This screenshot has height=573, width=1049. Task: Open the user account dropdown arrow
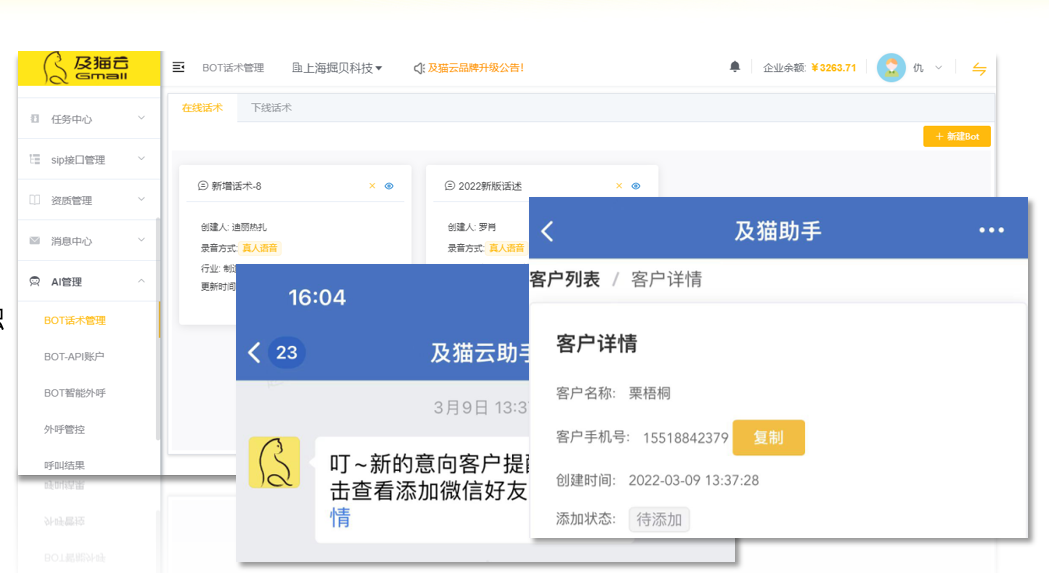(x=939, y=68)
